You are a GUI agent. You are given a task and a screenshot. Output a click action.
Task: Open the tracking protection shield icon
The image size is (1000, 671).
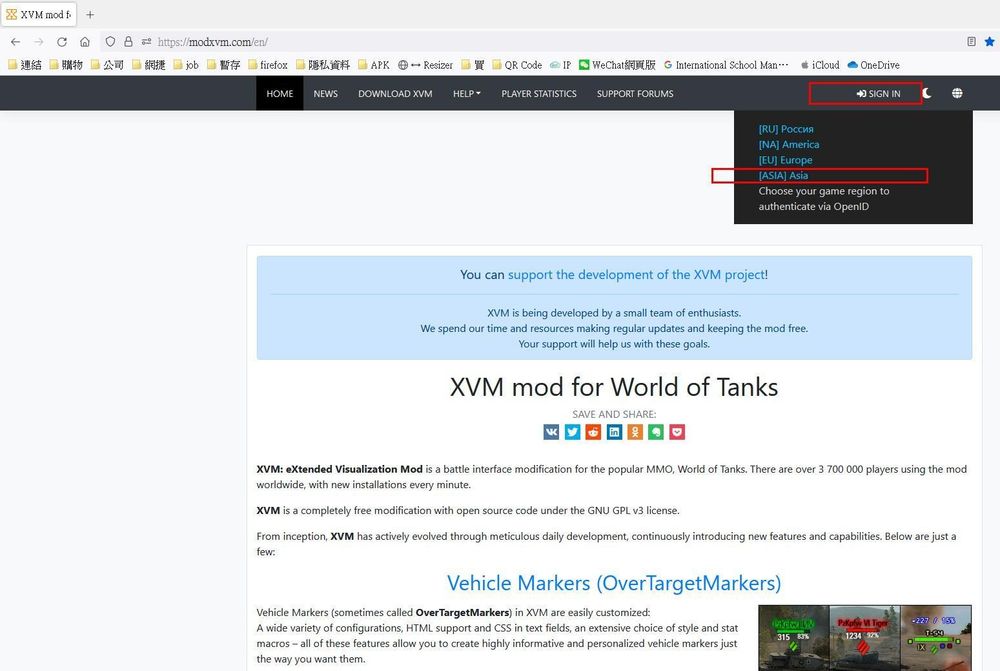click(110, 41)
